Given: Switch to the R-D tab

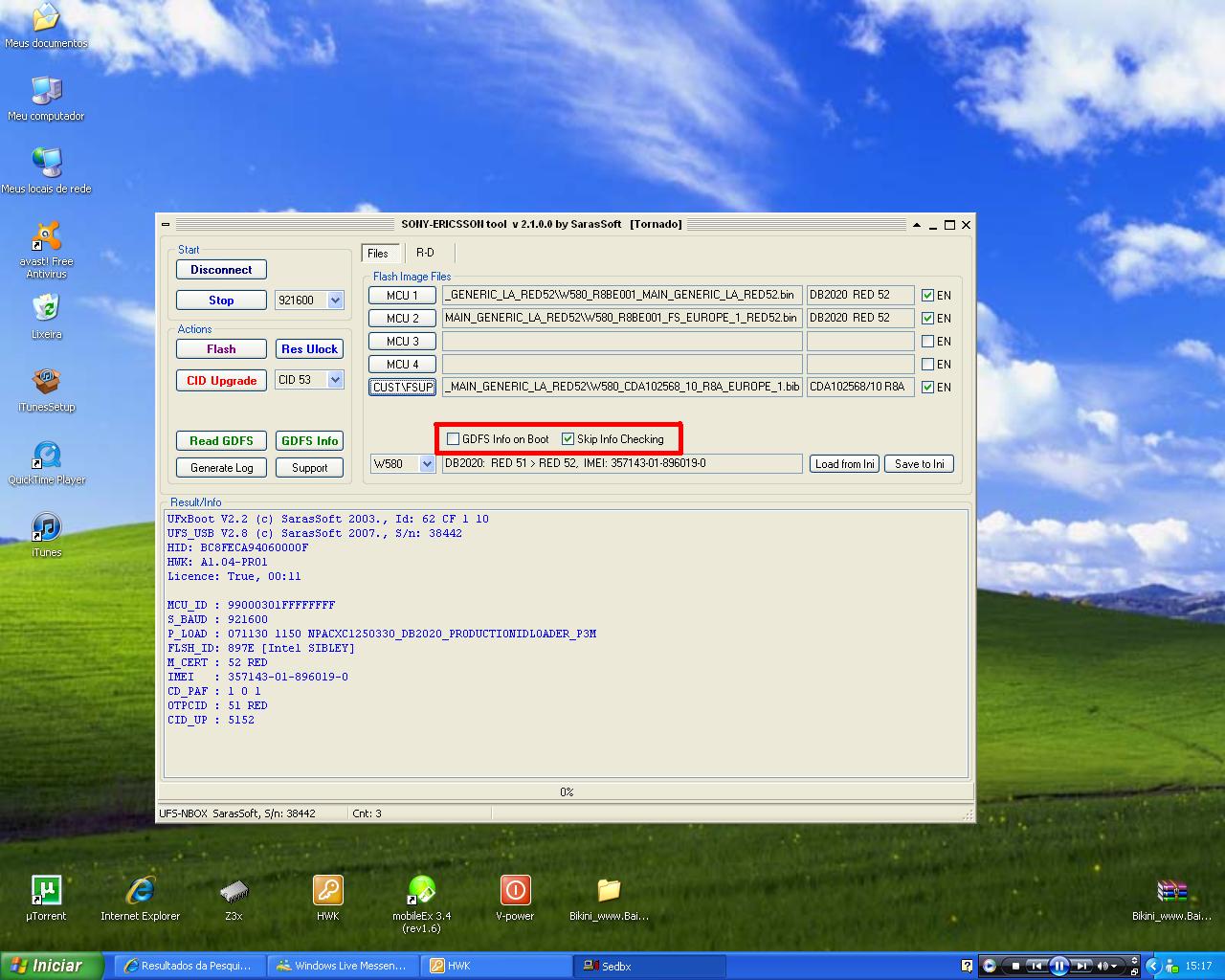Looking at the screenshot, I should 426,253.
